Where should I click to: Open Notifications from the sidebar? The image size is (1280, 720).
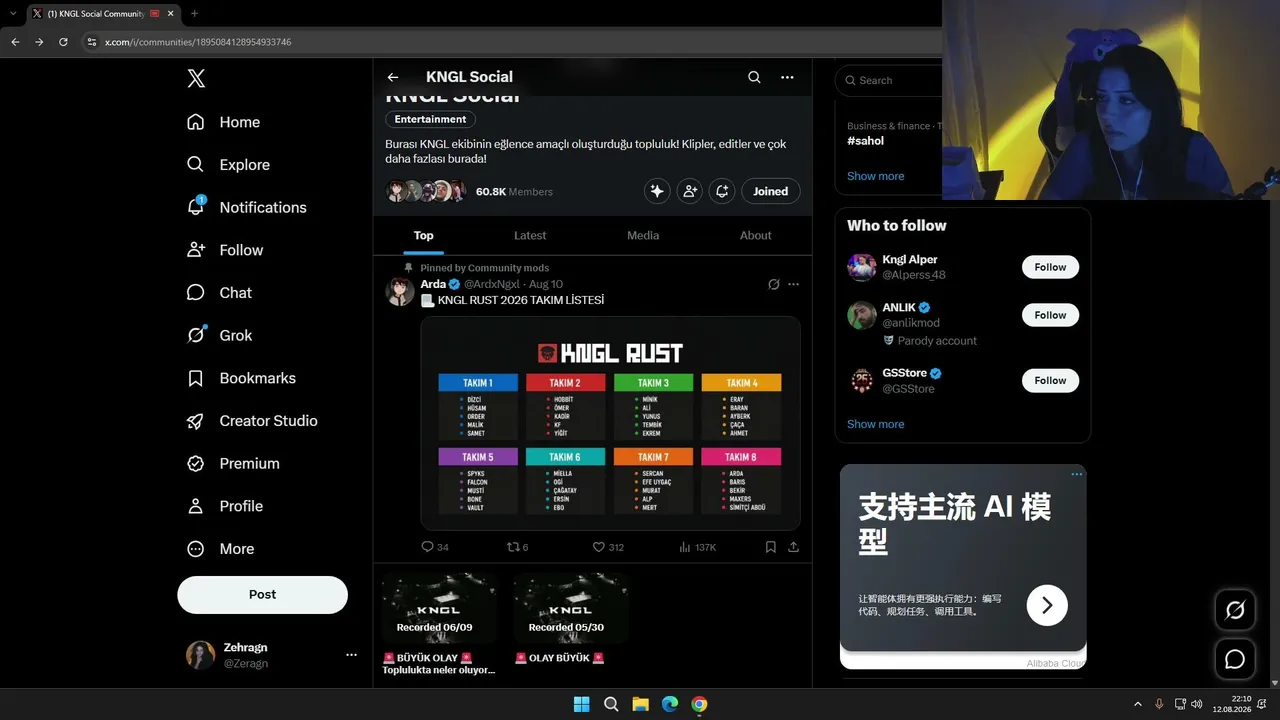click(x=247, y=207)
